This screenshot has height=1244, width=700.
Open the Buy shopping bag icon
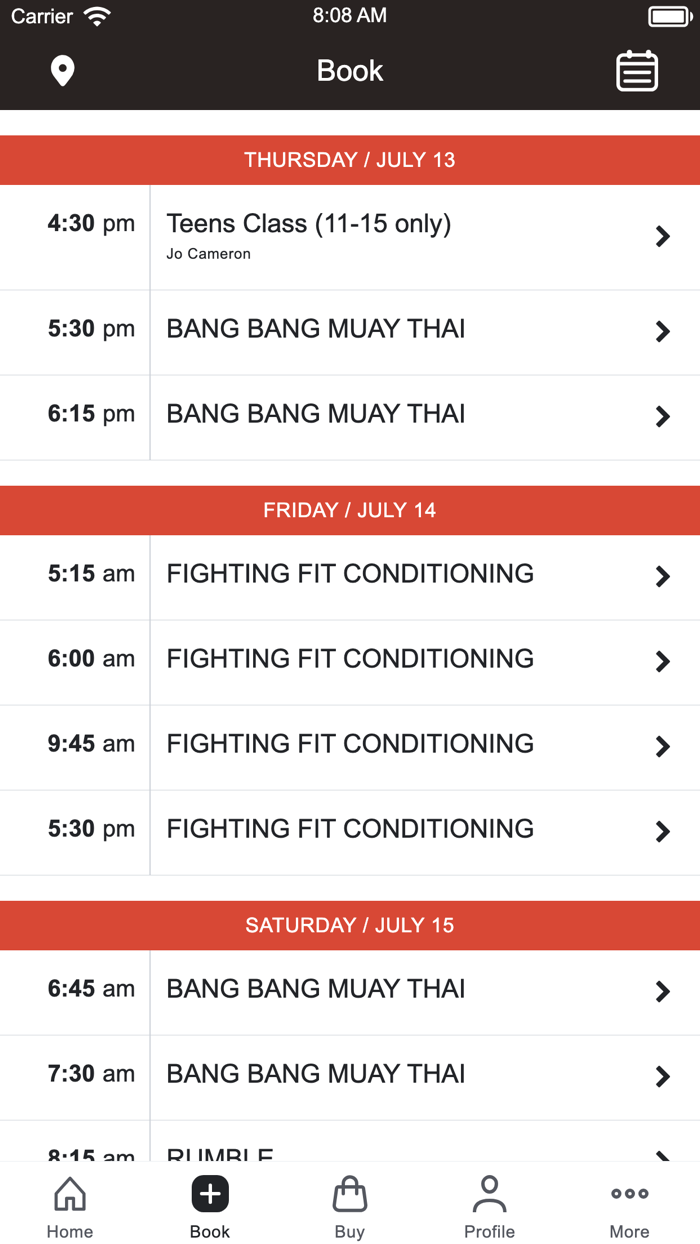coord(349,1194)
